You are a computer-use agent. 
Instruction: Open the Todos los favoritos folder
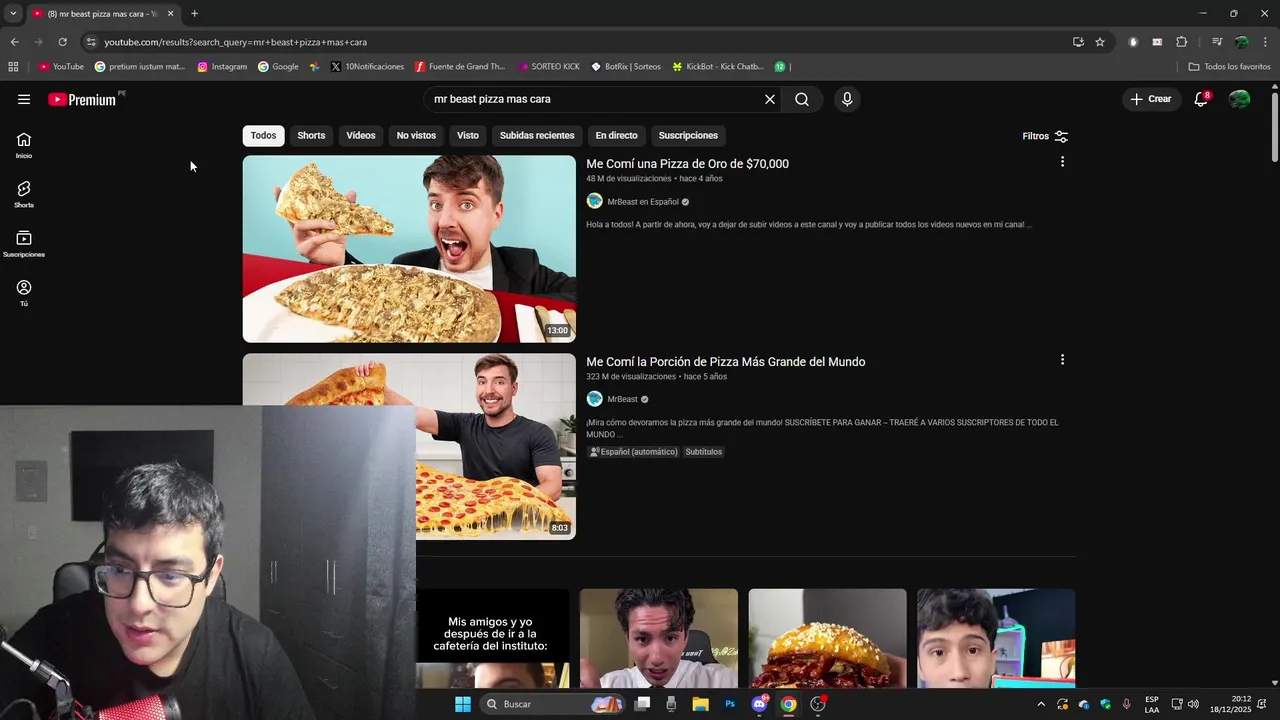pos(1230,67)
